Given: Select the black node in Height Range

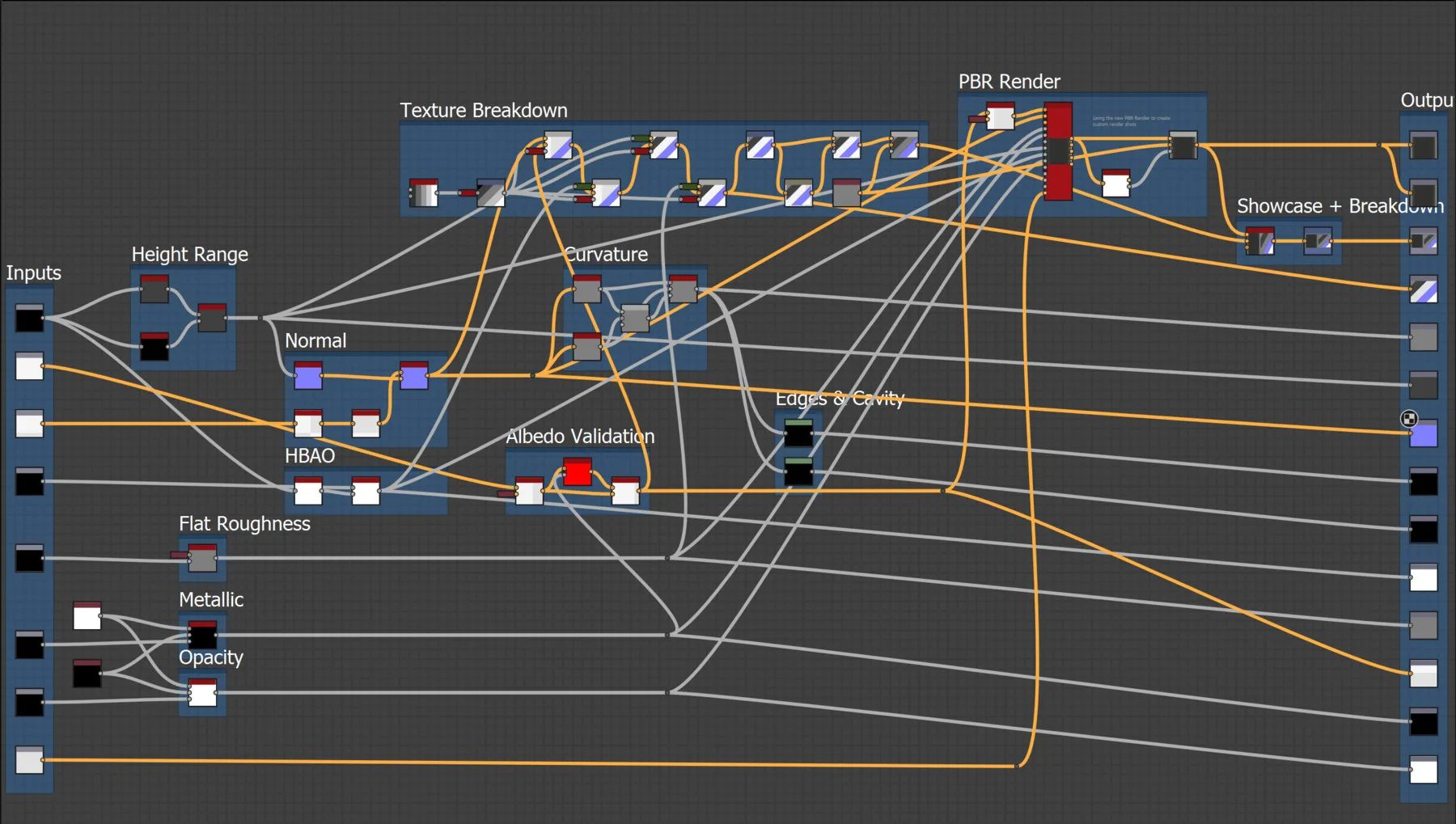Looking at the screenshot, I should 154,346.
